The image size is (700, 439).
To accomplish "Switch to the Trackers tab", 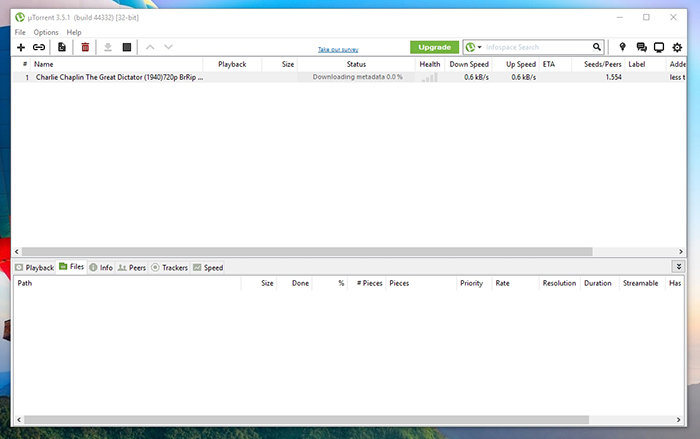I will (x=169, y=268).
